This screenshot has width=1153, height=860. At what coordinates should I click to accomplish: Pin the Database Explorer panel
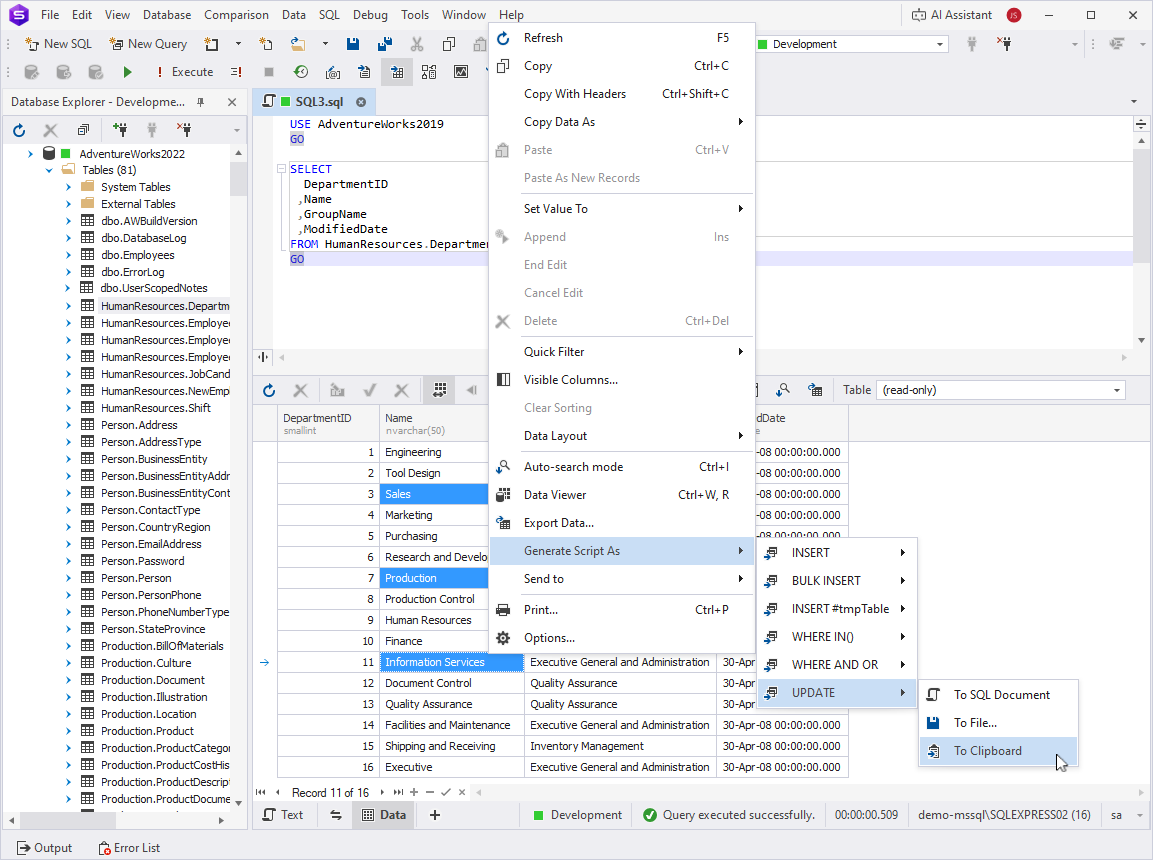click(x=201, y=102)
